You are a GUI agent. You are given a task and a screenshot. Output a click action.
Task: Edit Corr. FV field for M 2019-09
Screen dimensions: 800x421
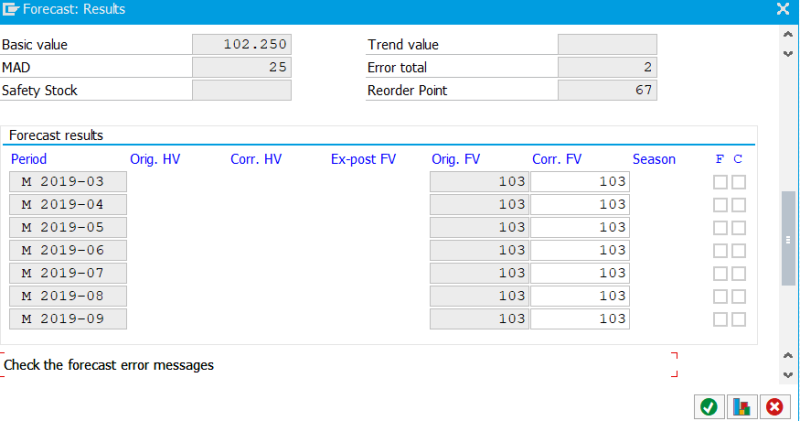[x=580, y=319]
